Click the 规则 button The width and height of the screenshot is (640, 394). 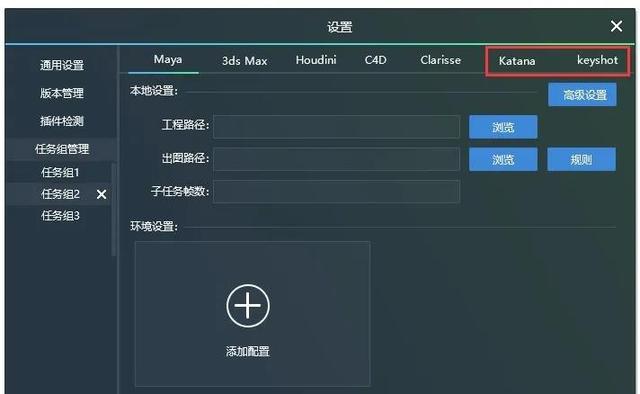click(x=582, y=159)
